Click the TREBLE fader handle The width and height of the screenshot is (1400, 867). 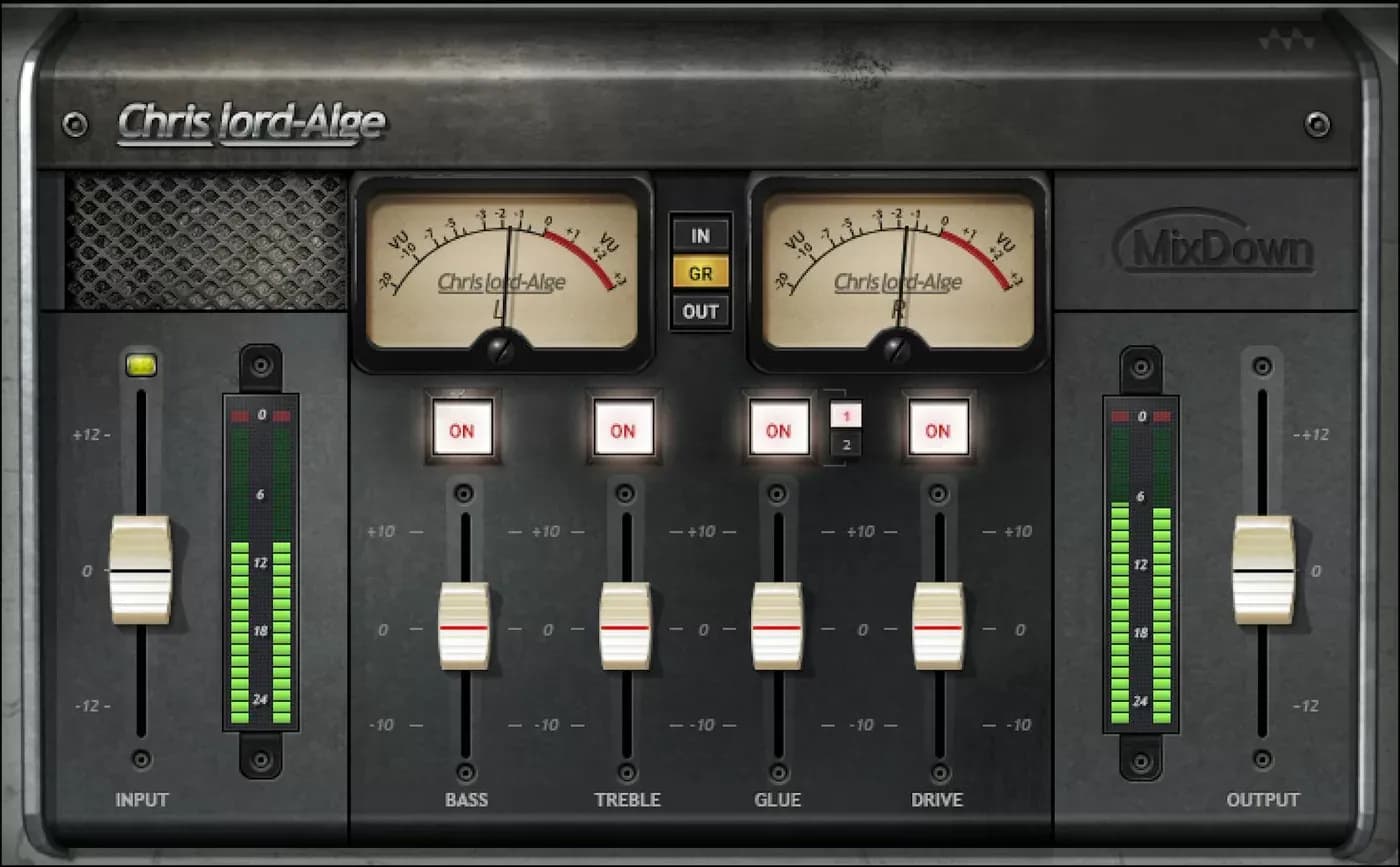pyautogui.click(x=626, y=627)
